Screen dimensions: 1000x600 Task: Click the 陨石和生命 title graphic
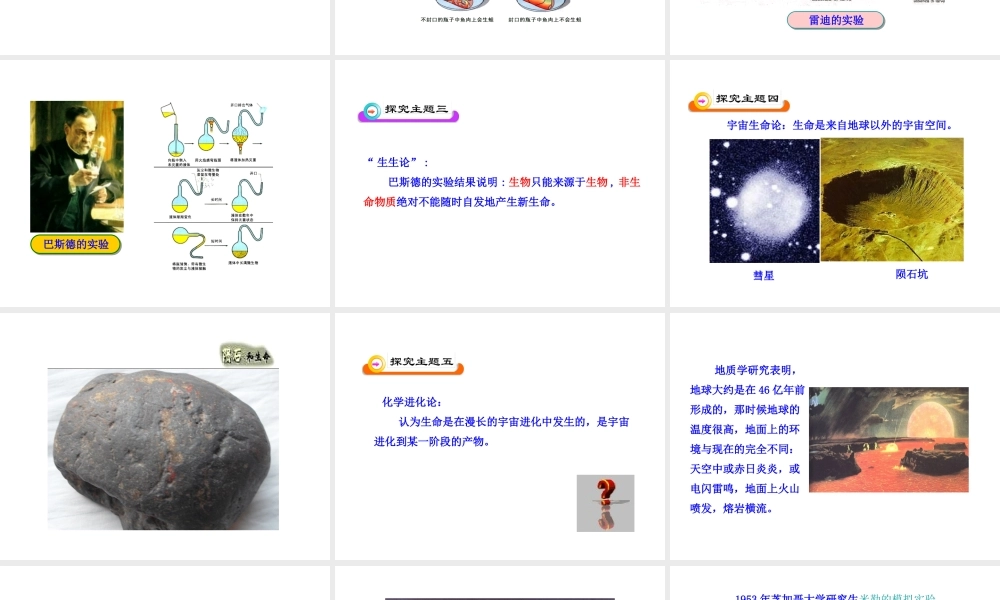coord(246,355)
